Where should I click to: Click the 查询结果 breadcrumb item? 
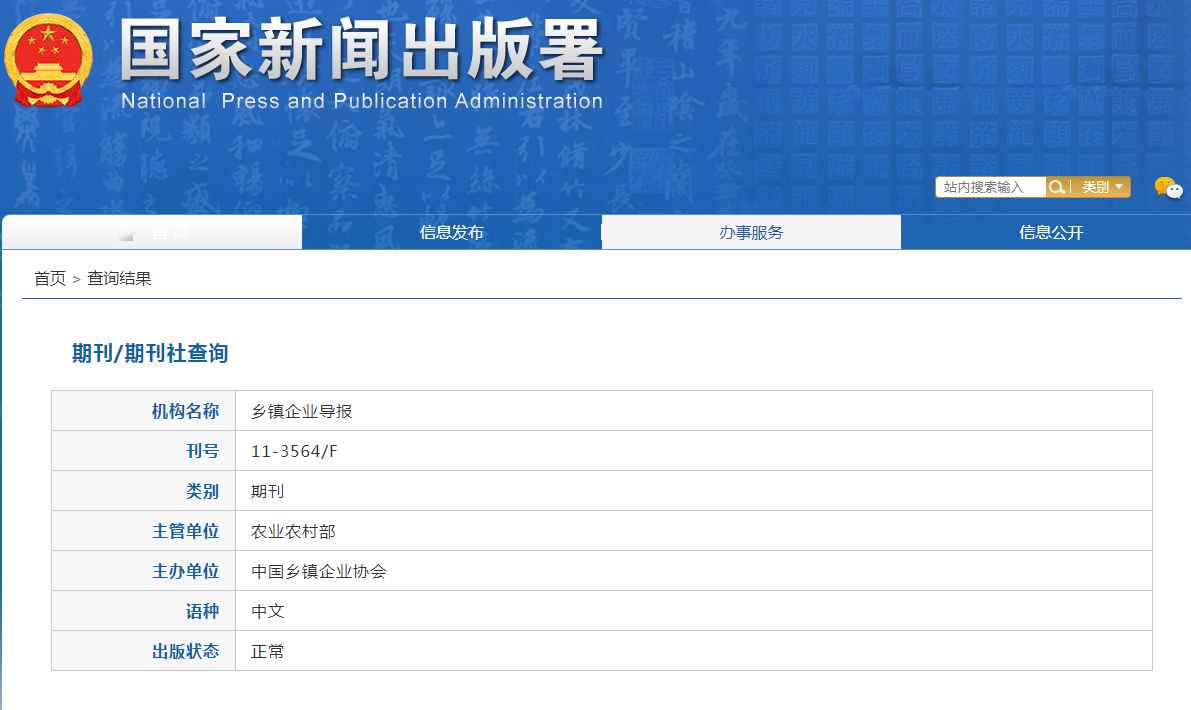coord(119,279)
